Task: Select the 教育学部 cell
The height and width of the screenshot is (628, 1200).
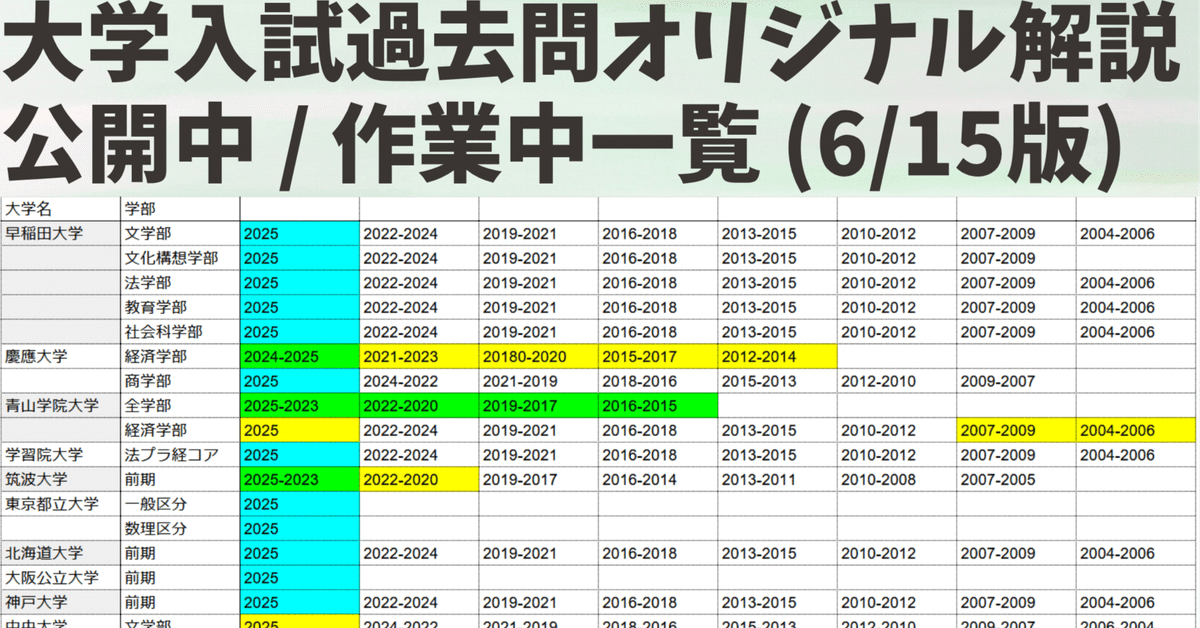Action: click(180, 307)
